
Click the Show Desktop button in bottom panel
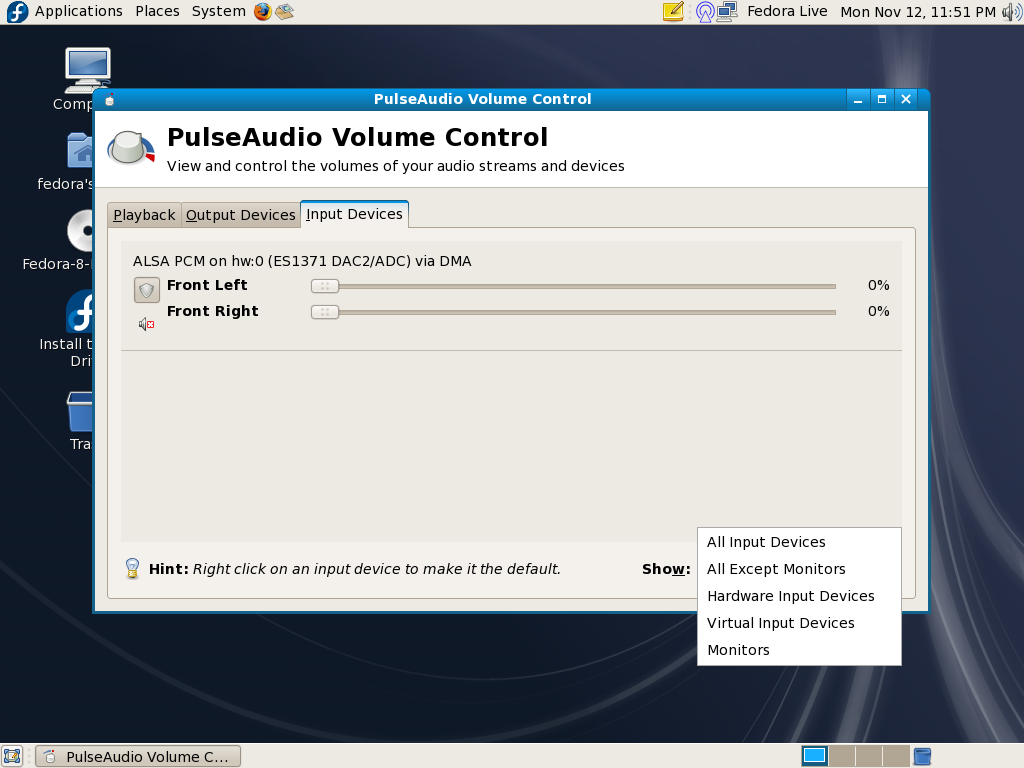(x=12, y=756)
